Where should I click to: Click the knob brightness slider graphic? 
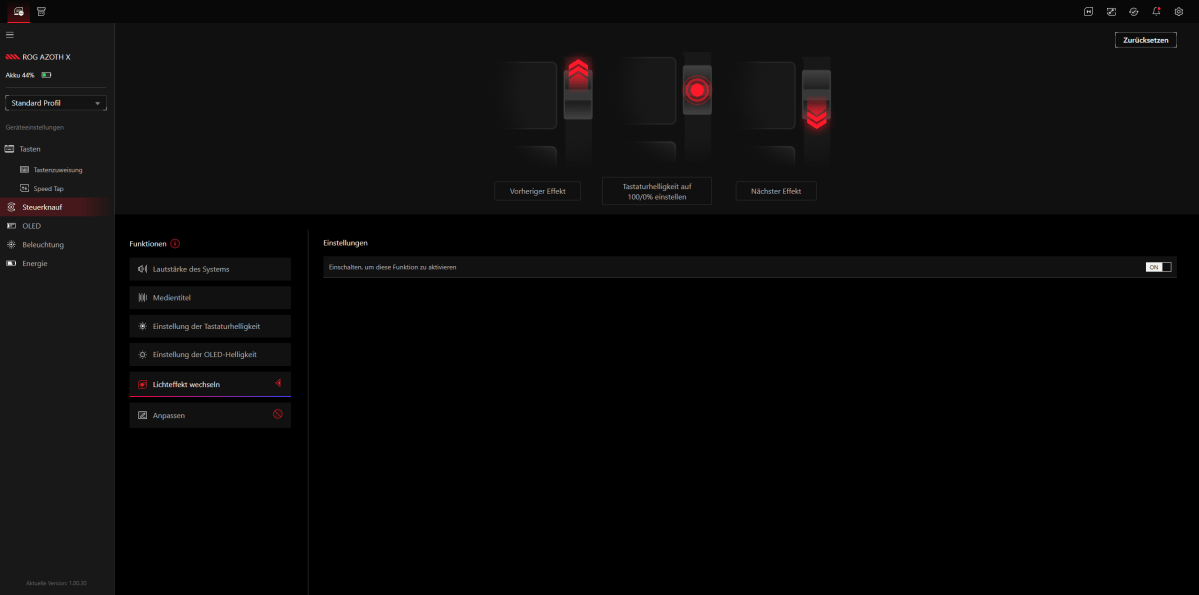point(697,91)
